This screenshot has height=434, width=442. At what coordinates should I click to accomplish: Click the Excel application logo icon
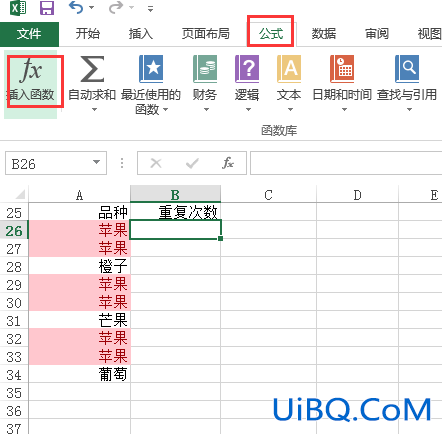(18, 8)
